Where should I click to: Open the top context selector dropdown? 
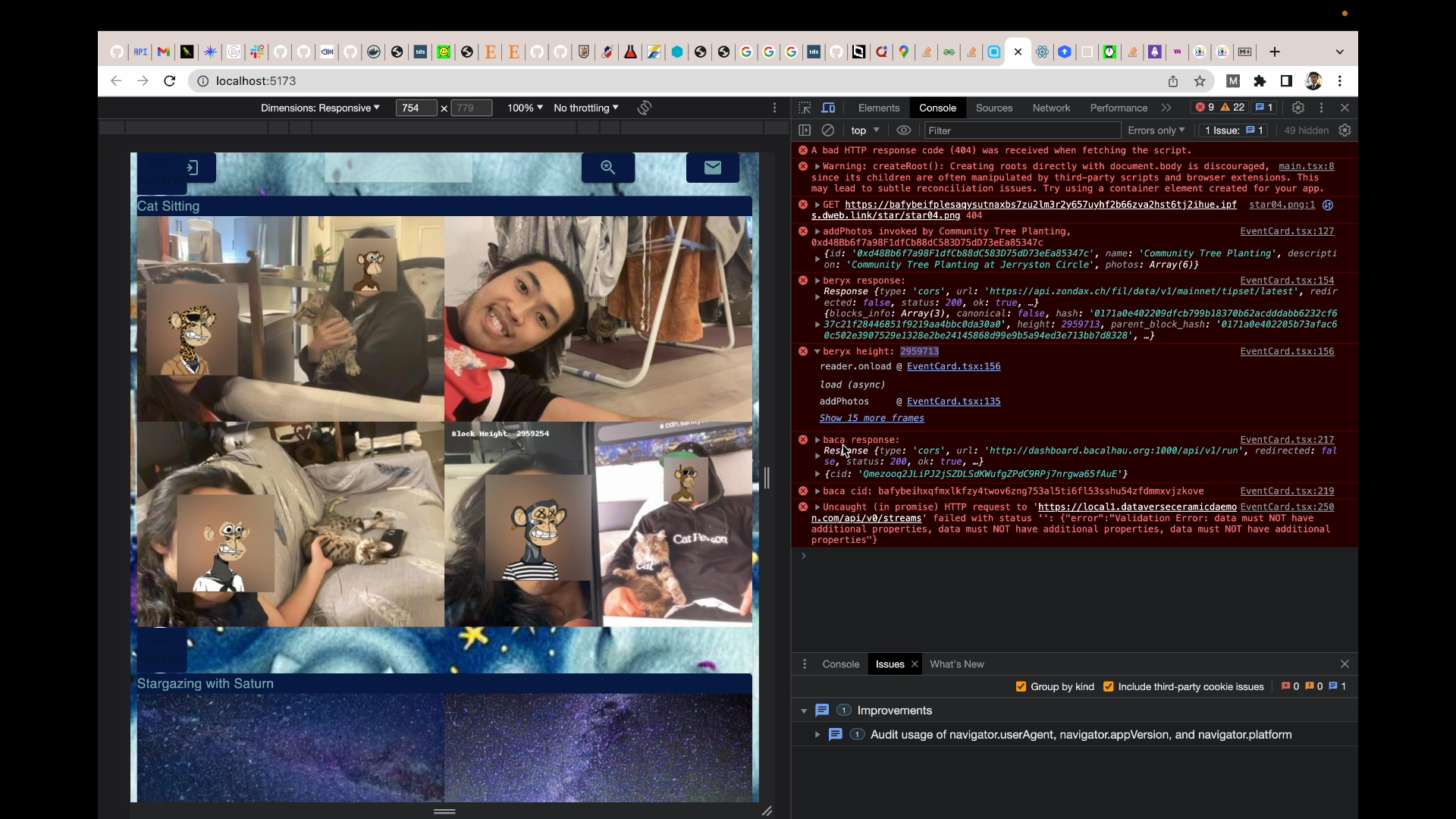864,130
